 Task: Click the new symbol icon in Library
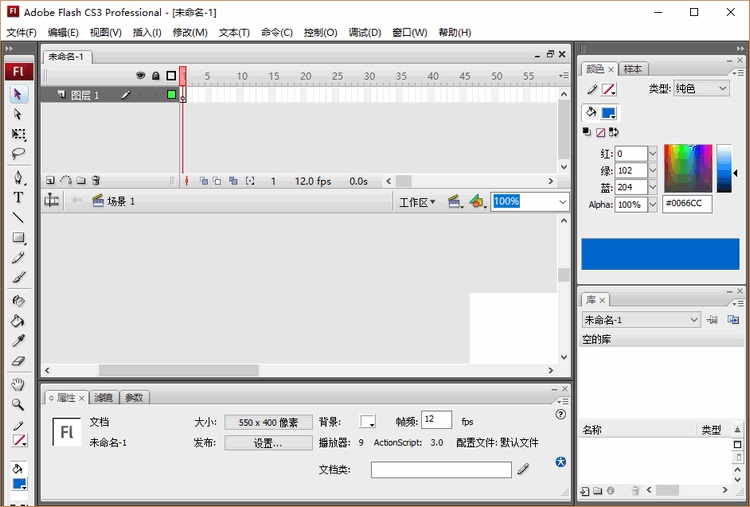(x=585, y=490)
